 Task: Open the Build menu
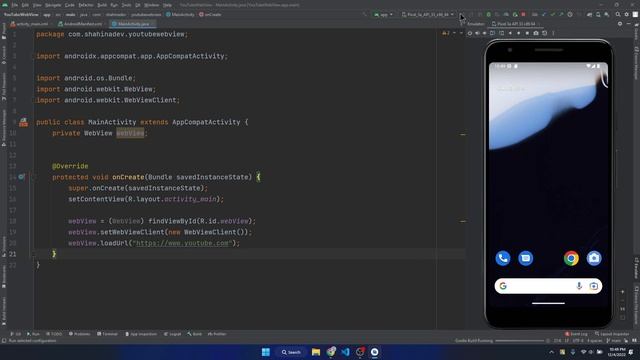click(102, 5)
